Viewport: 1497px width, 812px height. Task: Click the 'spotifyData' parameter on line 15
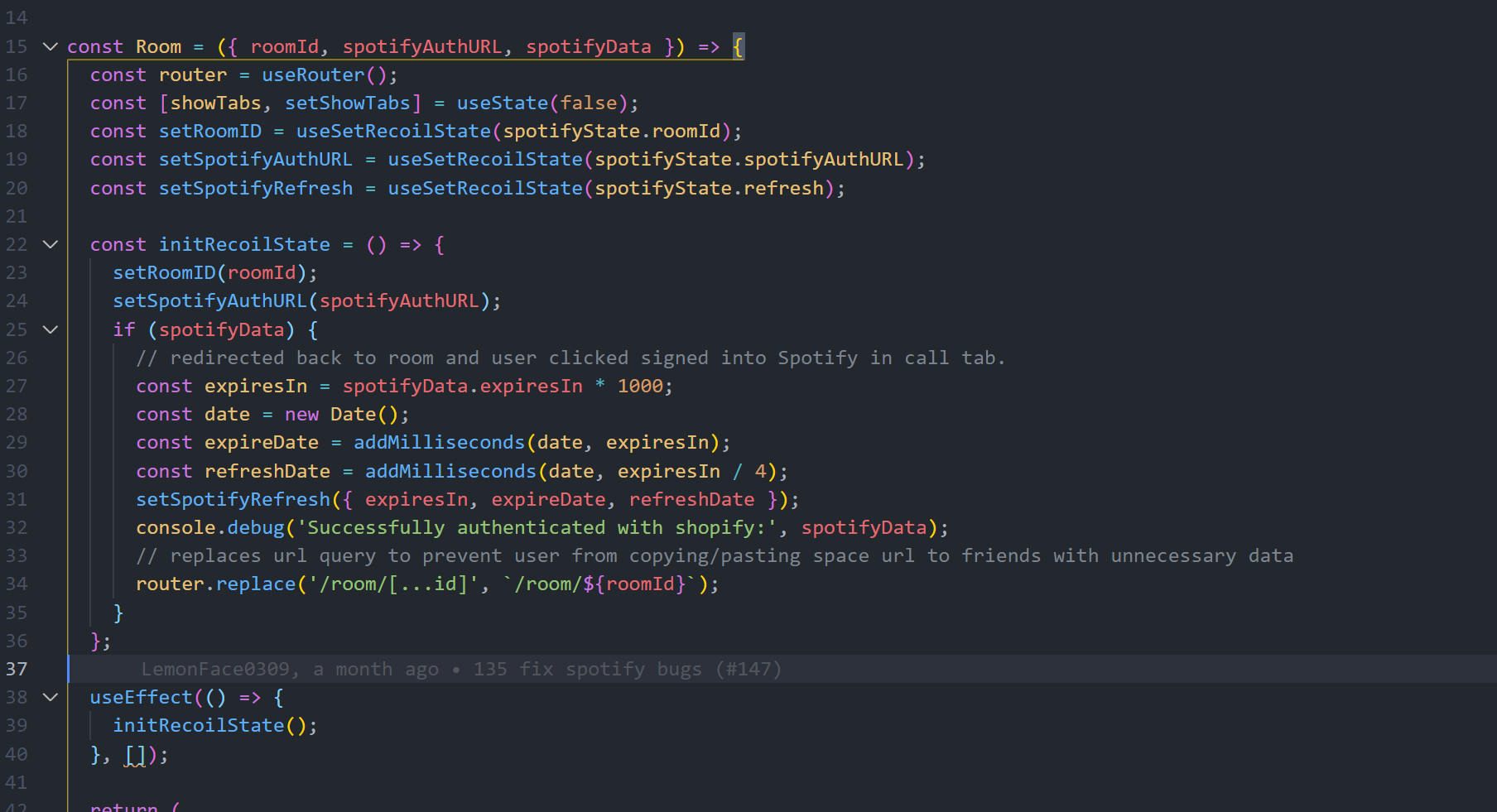tap(589, 46)
